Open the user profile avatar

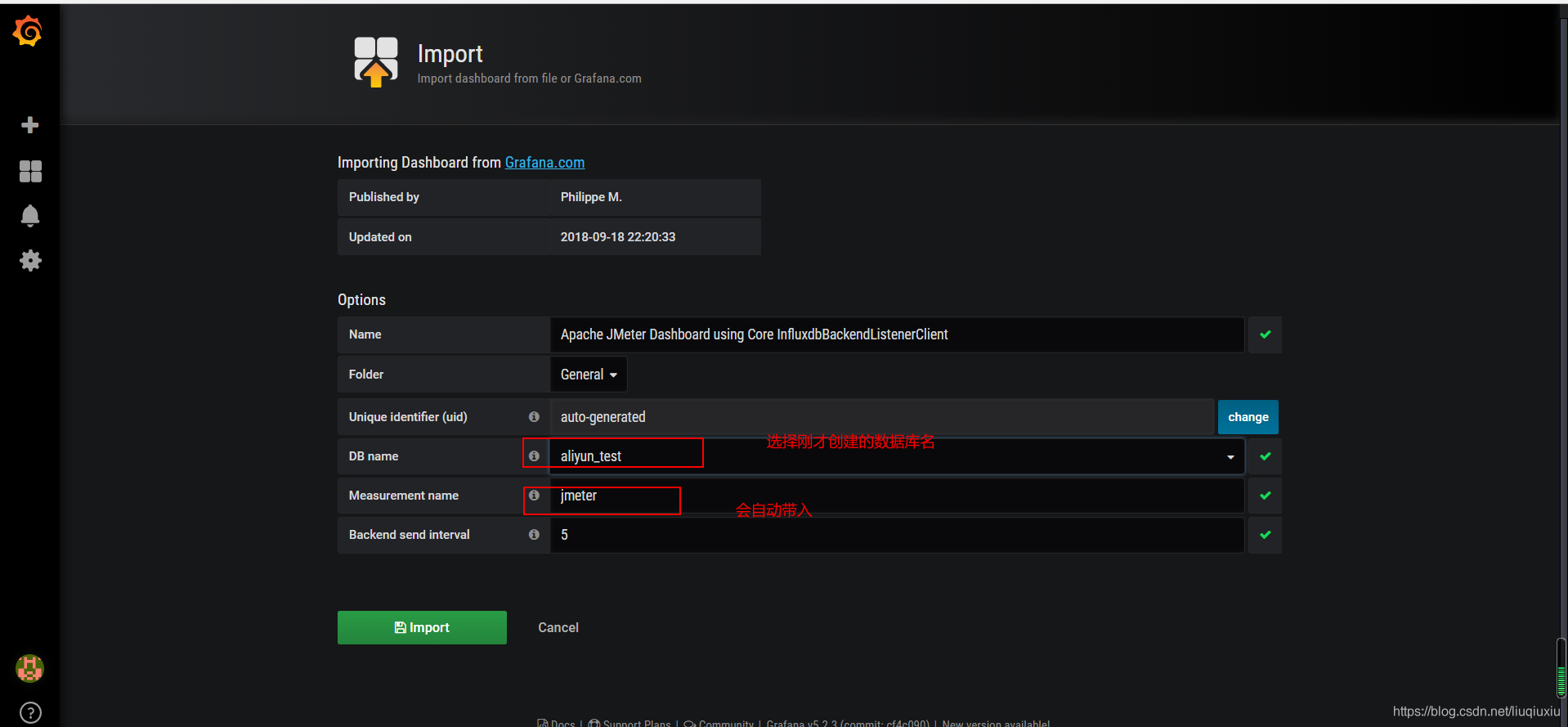pyautogui.click(x=30, y=668)
